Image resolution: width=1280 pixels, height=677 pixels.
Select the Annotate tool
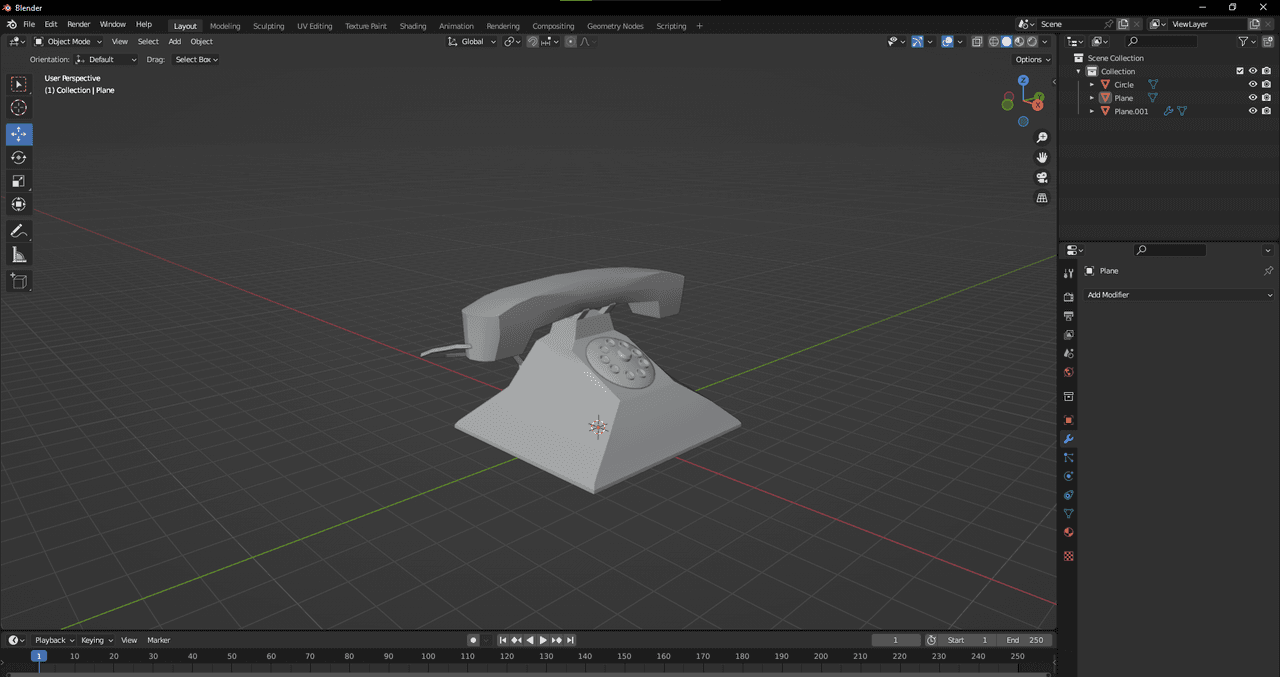coord(19,231)
